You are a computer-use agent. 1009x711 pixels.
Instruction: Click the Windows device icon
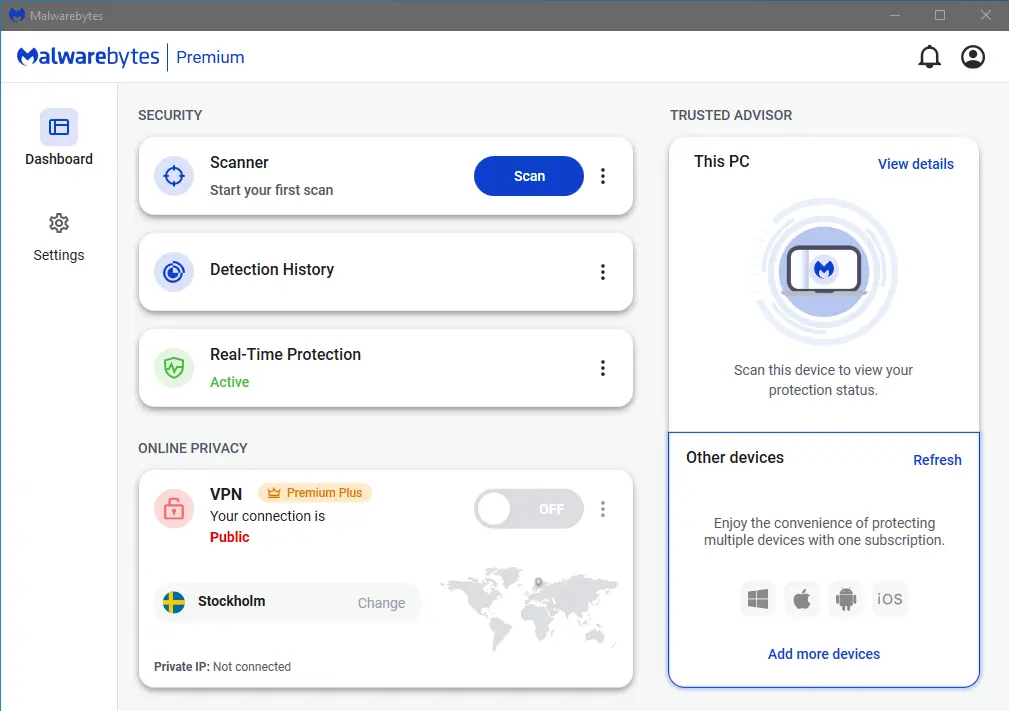pyautogui.click(x=758, y=600)
